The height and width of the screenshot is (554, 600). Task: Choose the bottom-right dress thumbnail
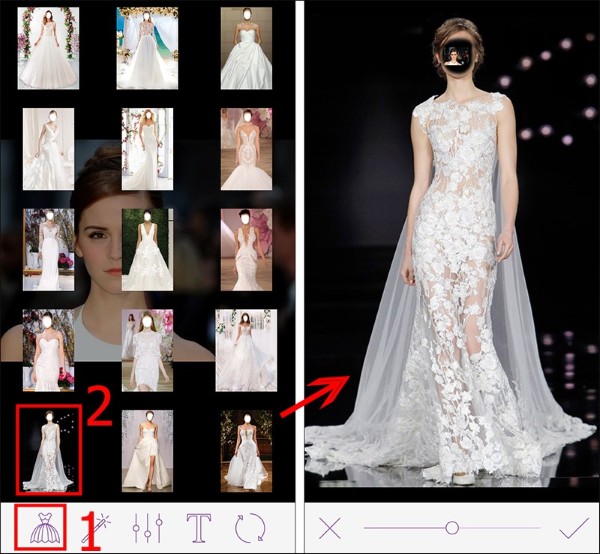(246, 449)
